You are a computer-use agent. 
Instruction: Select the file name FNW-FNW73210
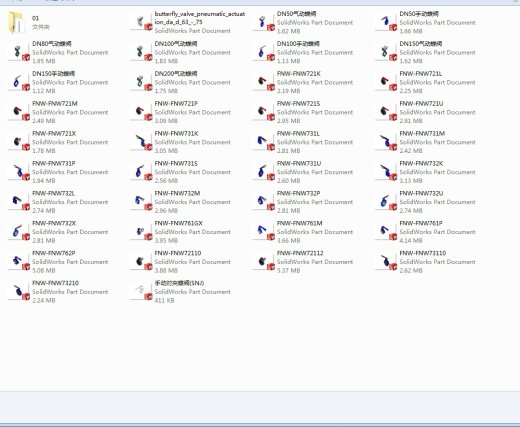point(55,283)
